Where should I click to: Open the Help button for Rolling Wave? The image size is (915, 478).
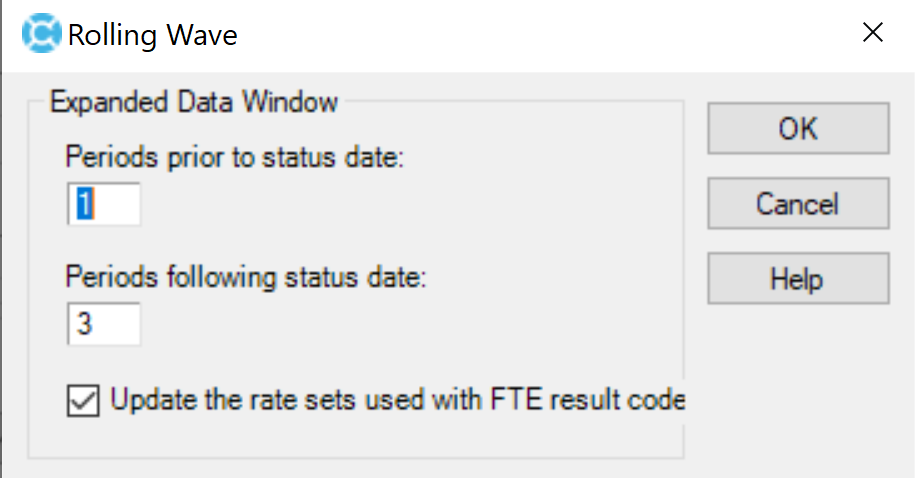(798, 278)
